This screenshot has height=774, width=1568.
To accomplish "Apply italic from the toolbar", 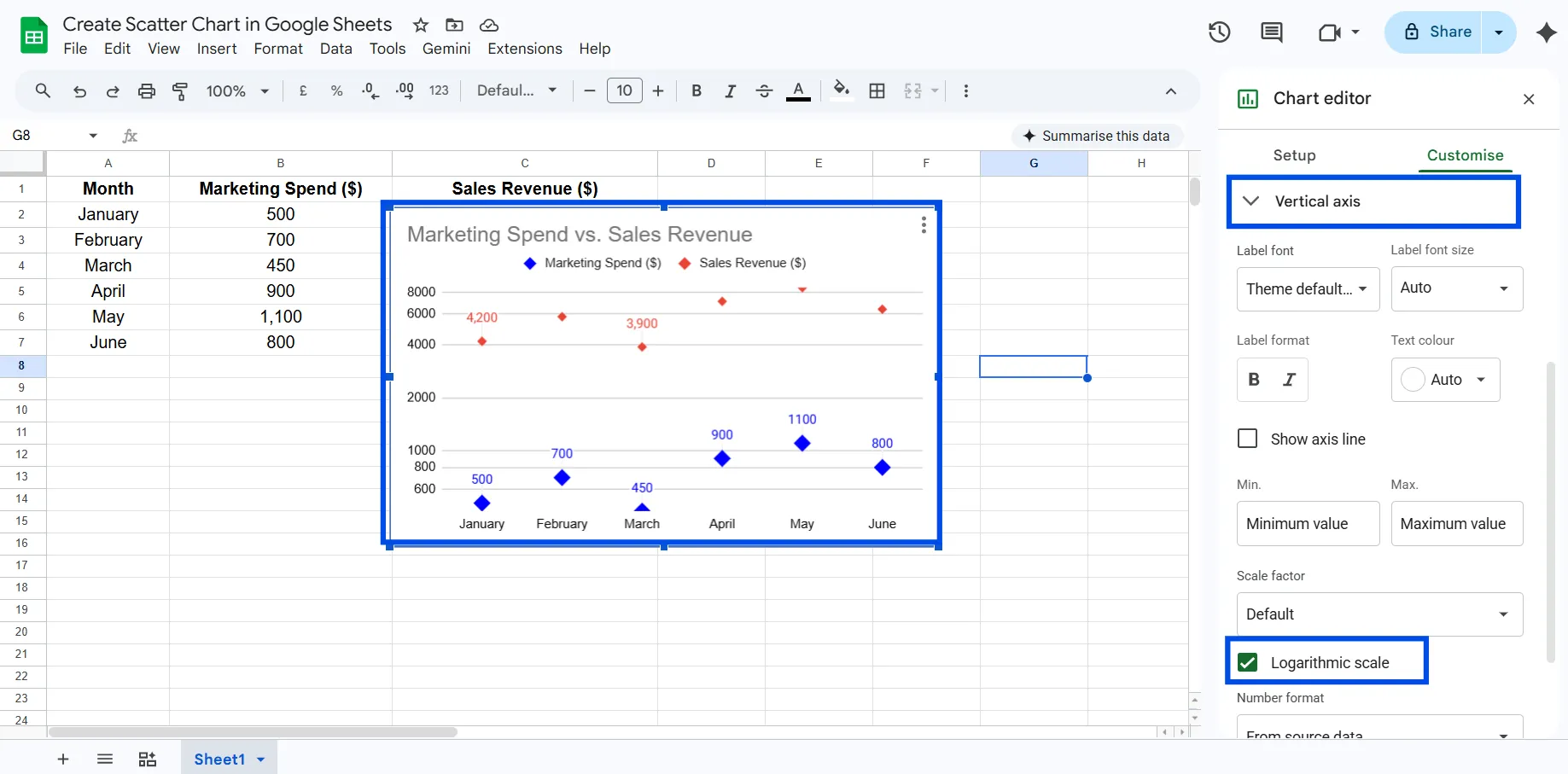I will coord(730,90).
